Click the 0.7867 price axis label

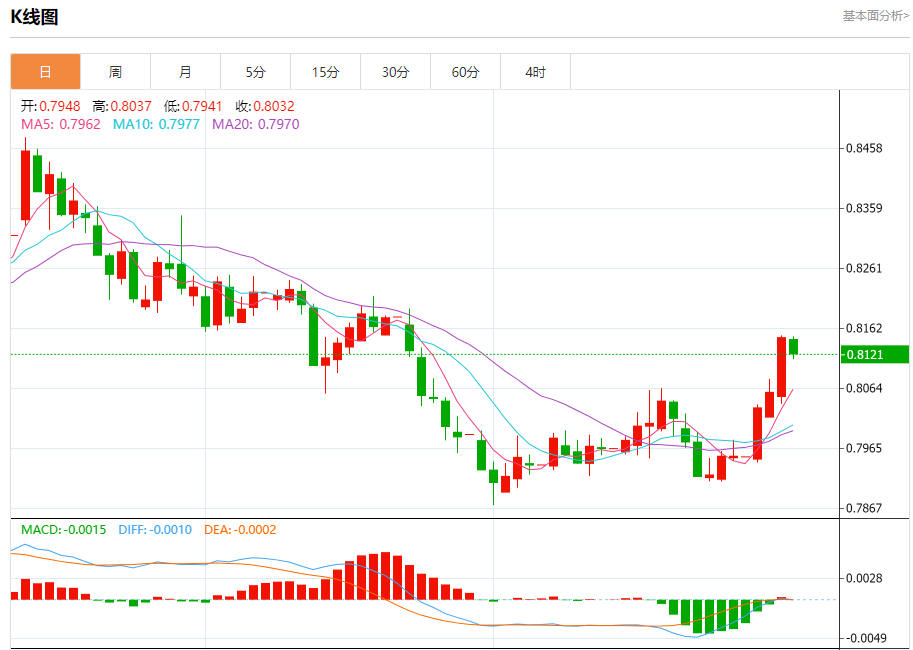tap(864, 508)
